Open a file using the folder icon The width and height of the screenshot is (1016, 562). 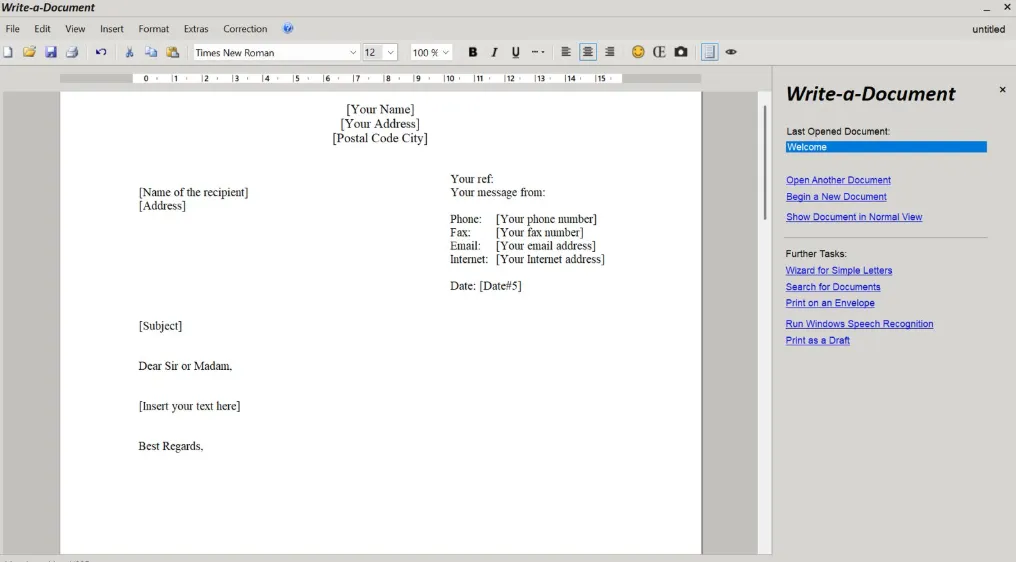pyautogui.click(x=29, y=52)
